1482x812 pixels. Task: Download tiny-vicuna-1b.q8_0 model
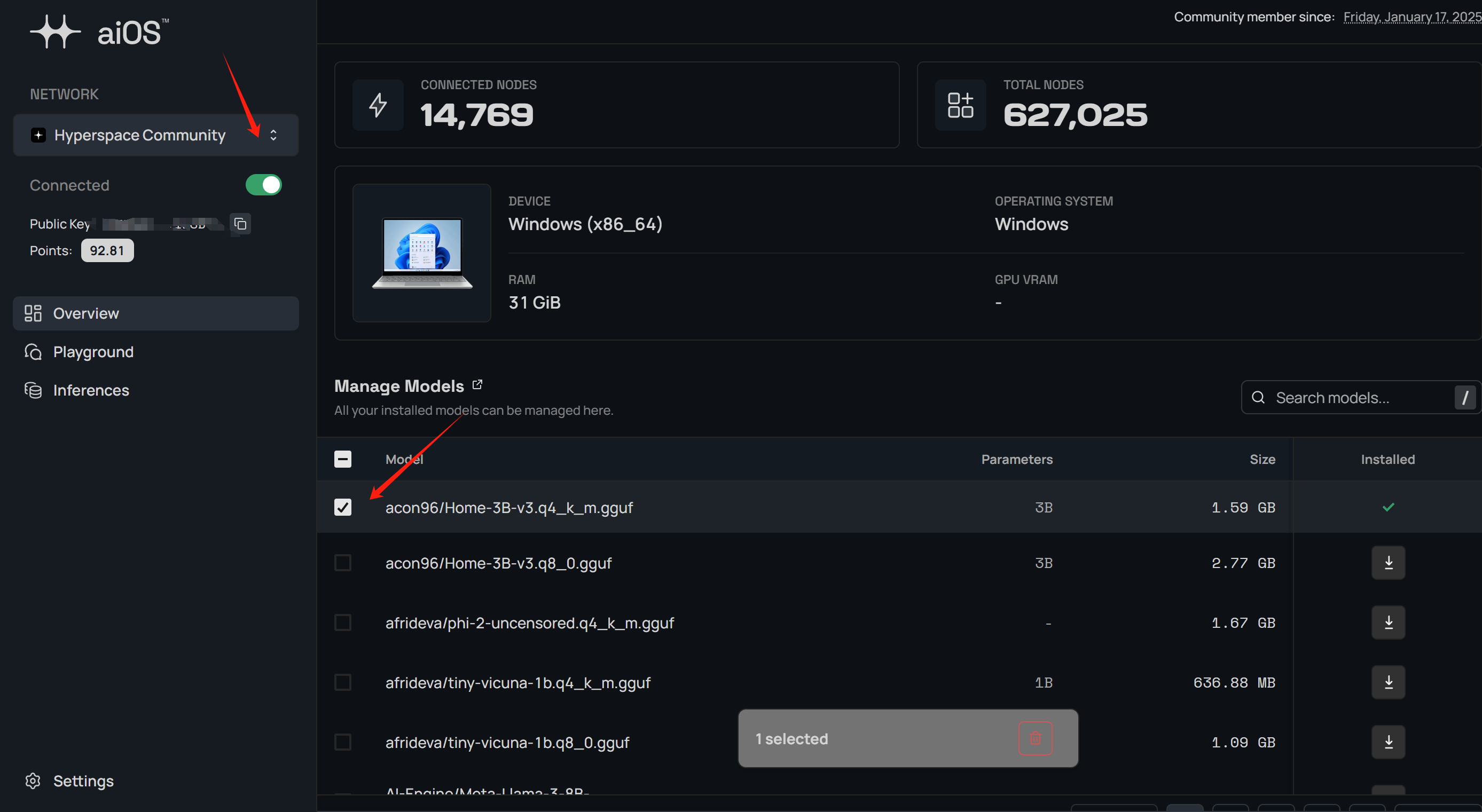(1387, 743)
